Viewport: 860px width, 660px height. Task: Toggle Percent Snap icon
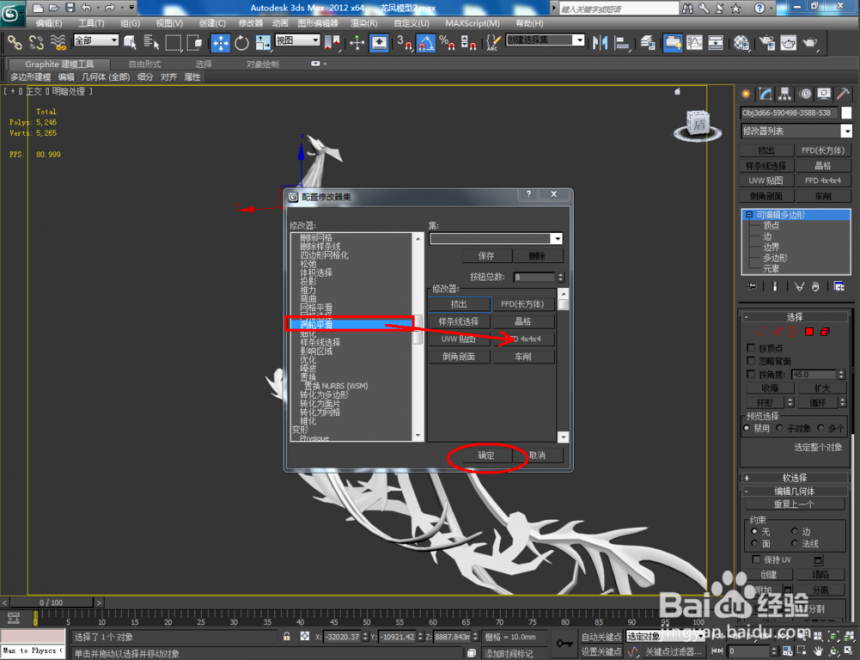(447, 43)
